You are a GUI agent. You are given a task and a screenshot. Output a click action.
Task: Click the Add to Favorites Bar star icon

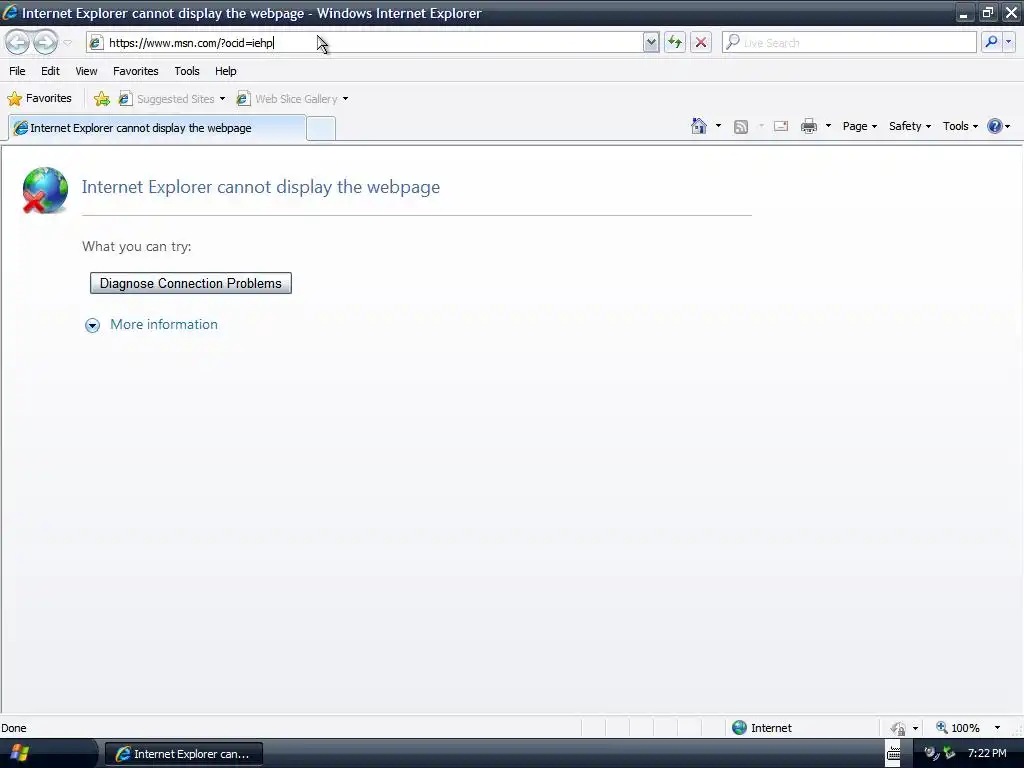(102, 99)
